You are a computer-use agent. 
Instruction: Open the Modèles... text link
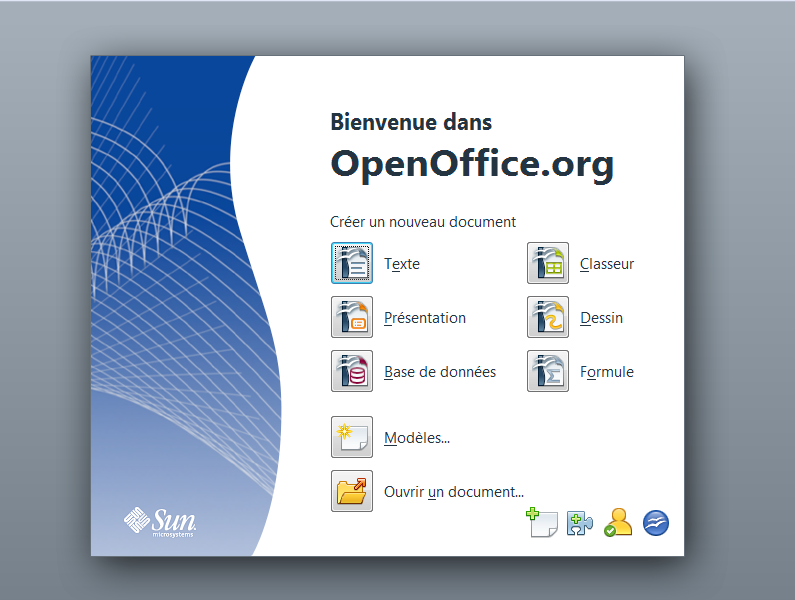pos(417,438)
